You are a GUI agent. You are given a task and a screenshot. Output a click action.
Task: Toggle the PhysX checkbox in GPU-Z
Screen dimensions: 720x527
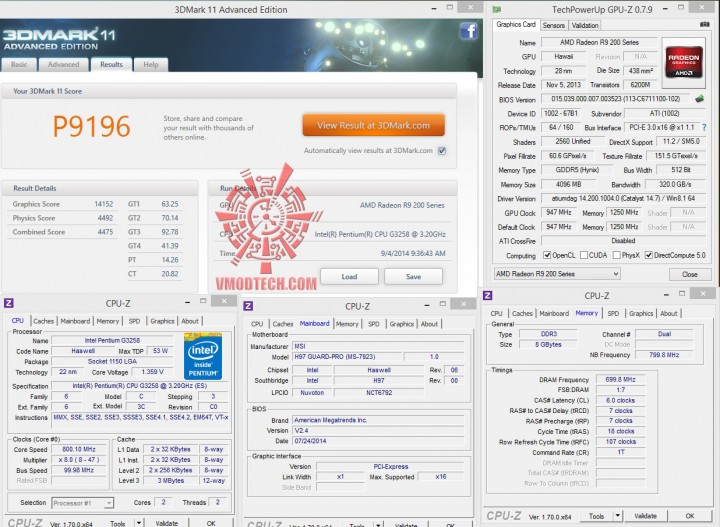point(617,255)
